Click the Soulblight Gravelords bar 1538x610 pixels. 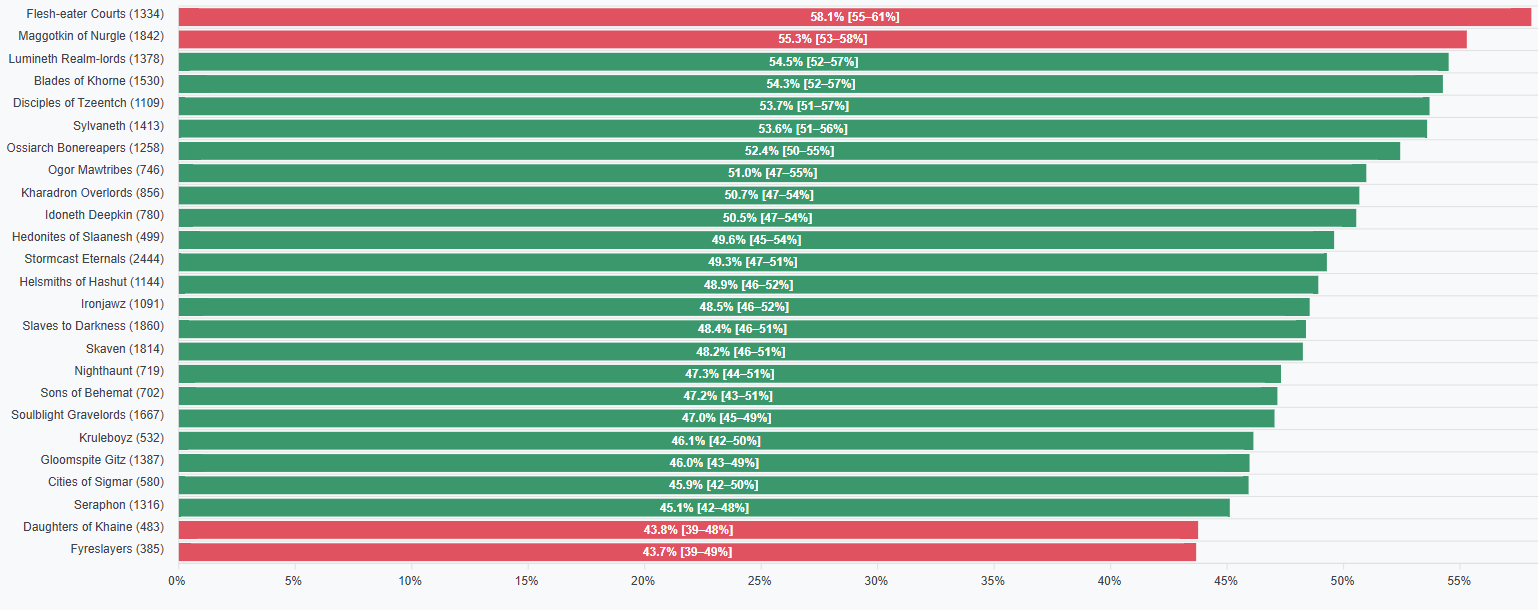pyautogui.click(x=726, y=418)
